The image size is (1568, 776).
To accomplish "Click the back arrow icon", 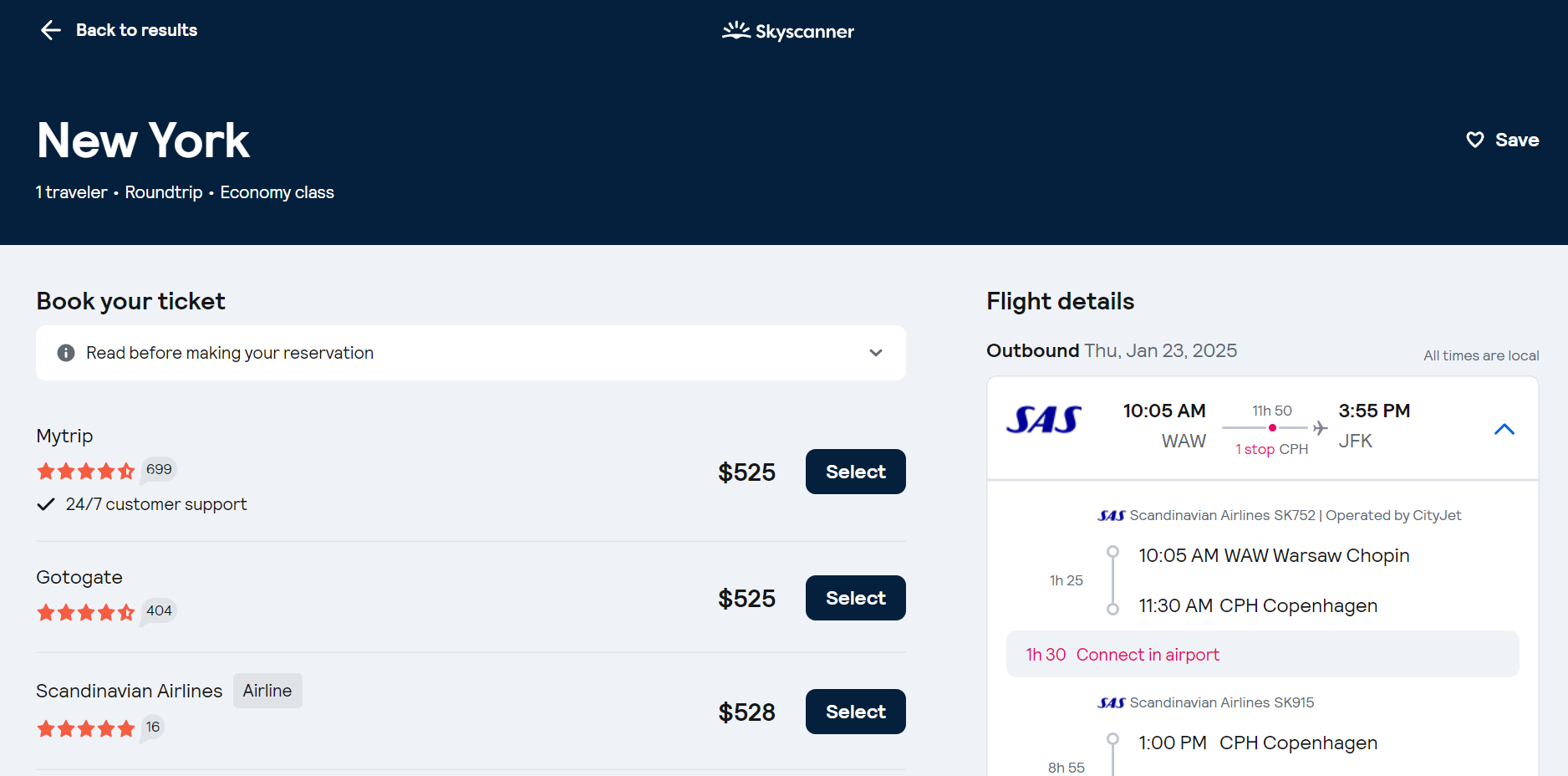I will click(51, 31).
